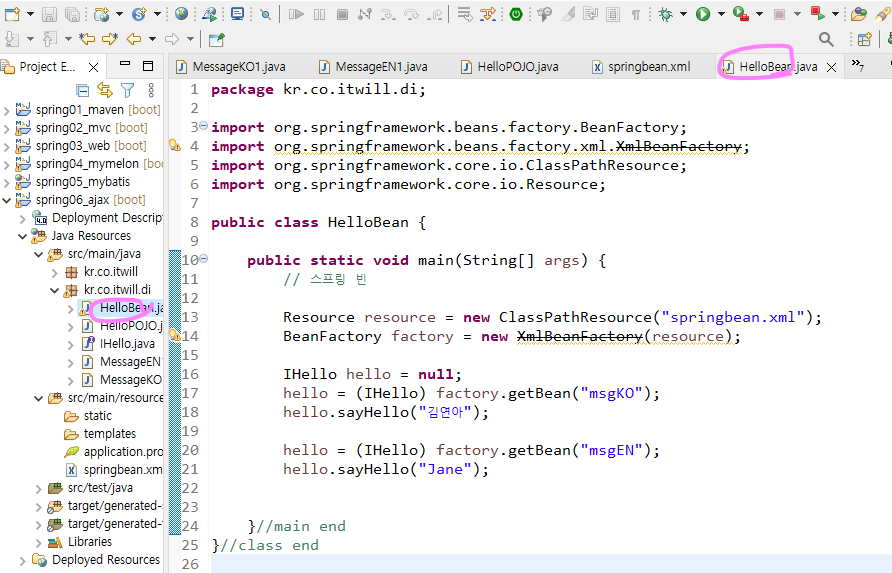Click the Step Return icon
The width and height of the screenshot is (892, 573).
click(435, 14)
